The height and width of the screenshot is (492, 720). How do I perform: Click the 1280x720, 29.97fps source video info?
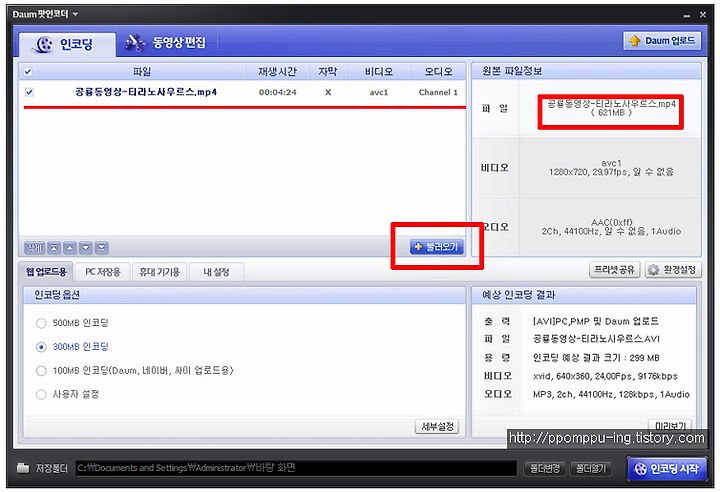coord(611,172)
